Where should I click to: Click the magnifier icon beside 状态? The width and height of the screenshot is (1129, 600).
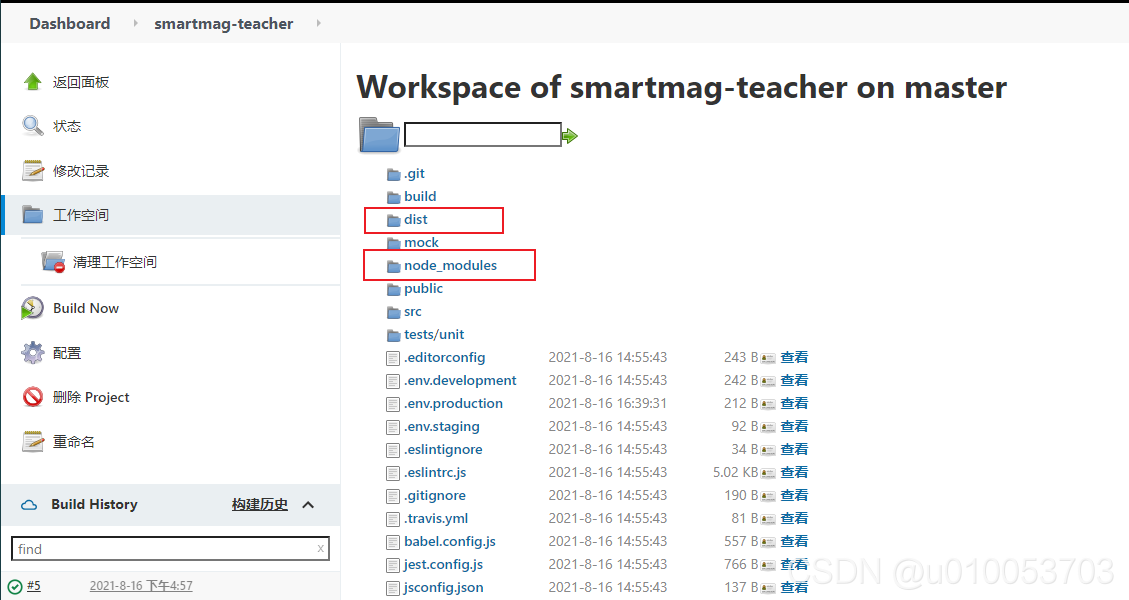click(x=32, y=126)
